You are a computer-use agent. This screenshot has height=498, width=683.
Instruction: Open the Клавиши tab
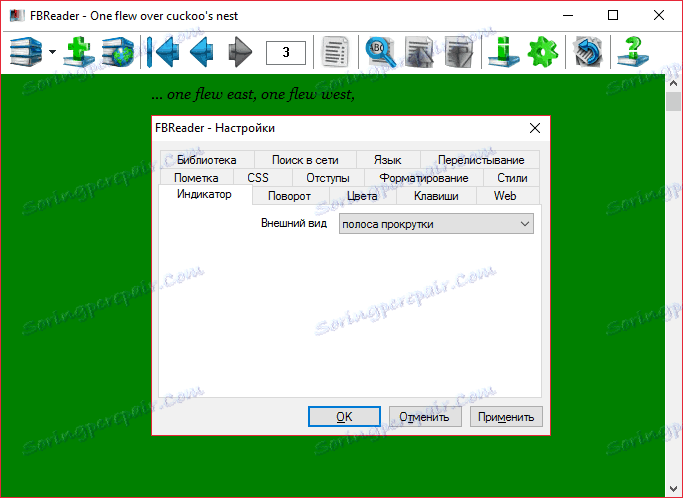[436, 196]
